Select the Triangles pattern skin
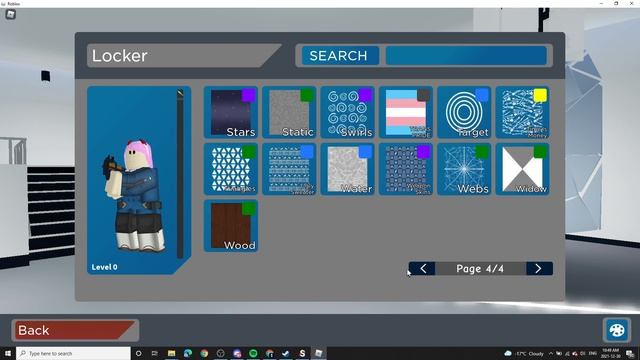This screenshot has width=640, height=360. 231,169
